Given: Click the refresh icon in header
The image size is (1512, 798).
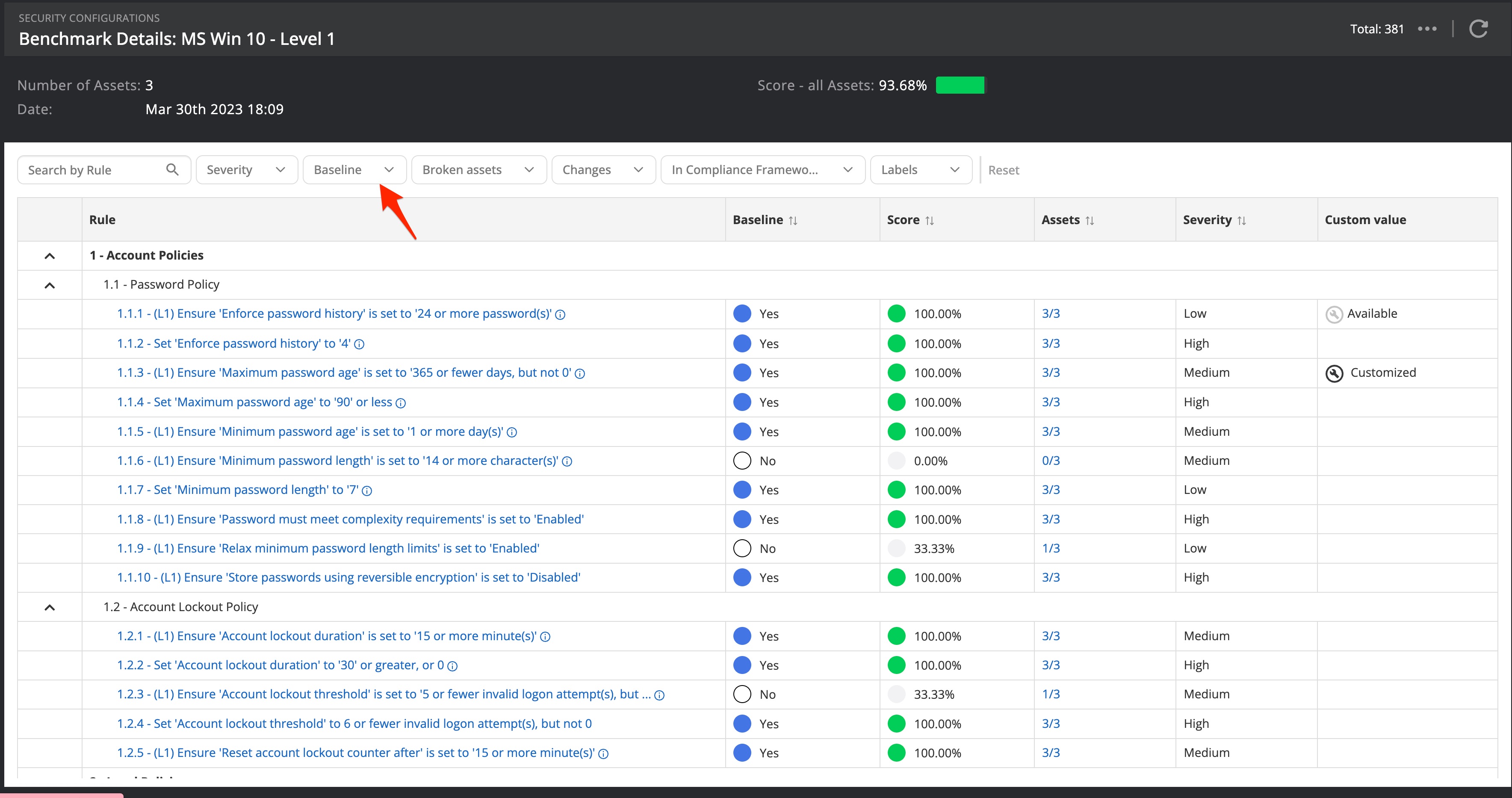Looking at the screenshot, I should pos(1478,29).
